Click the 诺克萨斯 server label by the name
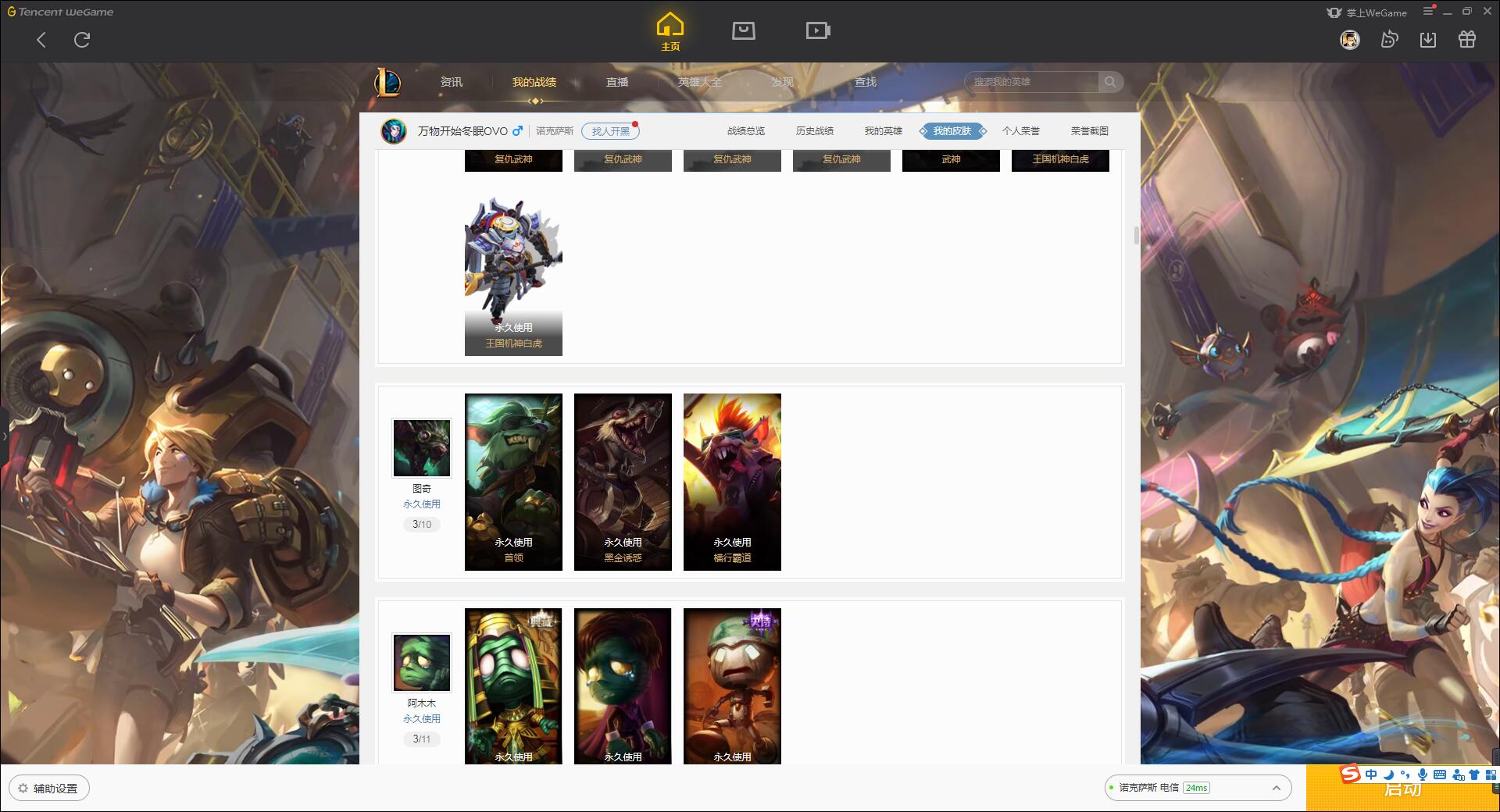 pos(555,131)
